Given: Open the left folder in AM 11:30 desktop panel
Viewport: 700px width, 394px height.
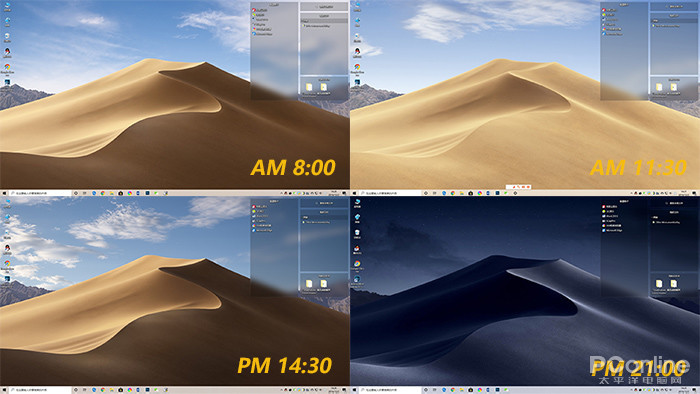Looking at the screenshot, I should [659, 87].
